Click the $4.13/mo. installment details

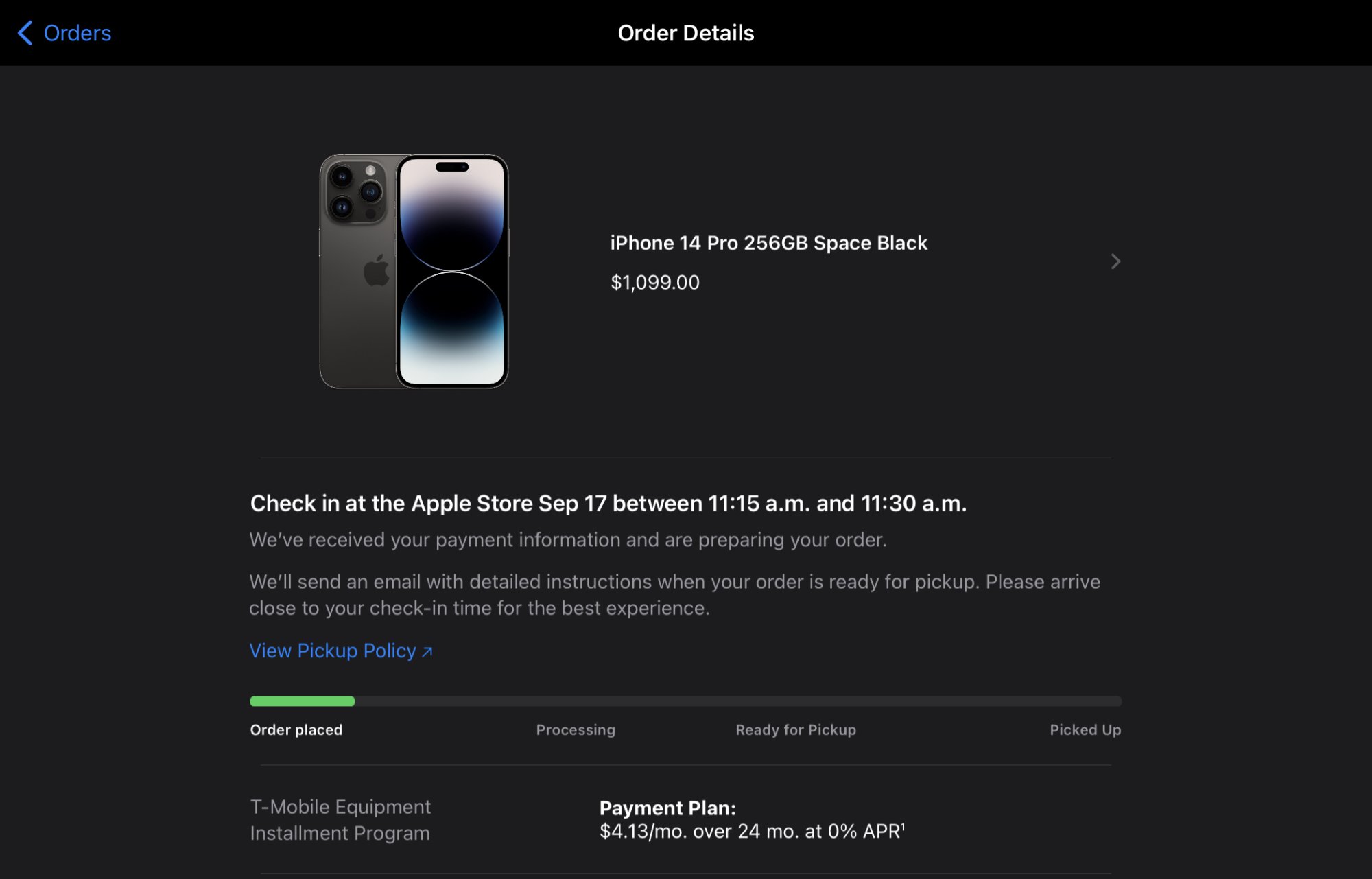pos(752,832)
